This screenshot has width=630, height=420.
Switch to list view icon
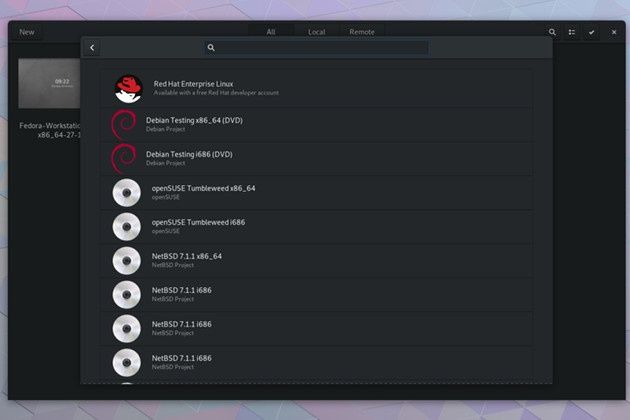tap(571, 32)
